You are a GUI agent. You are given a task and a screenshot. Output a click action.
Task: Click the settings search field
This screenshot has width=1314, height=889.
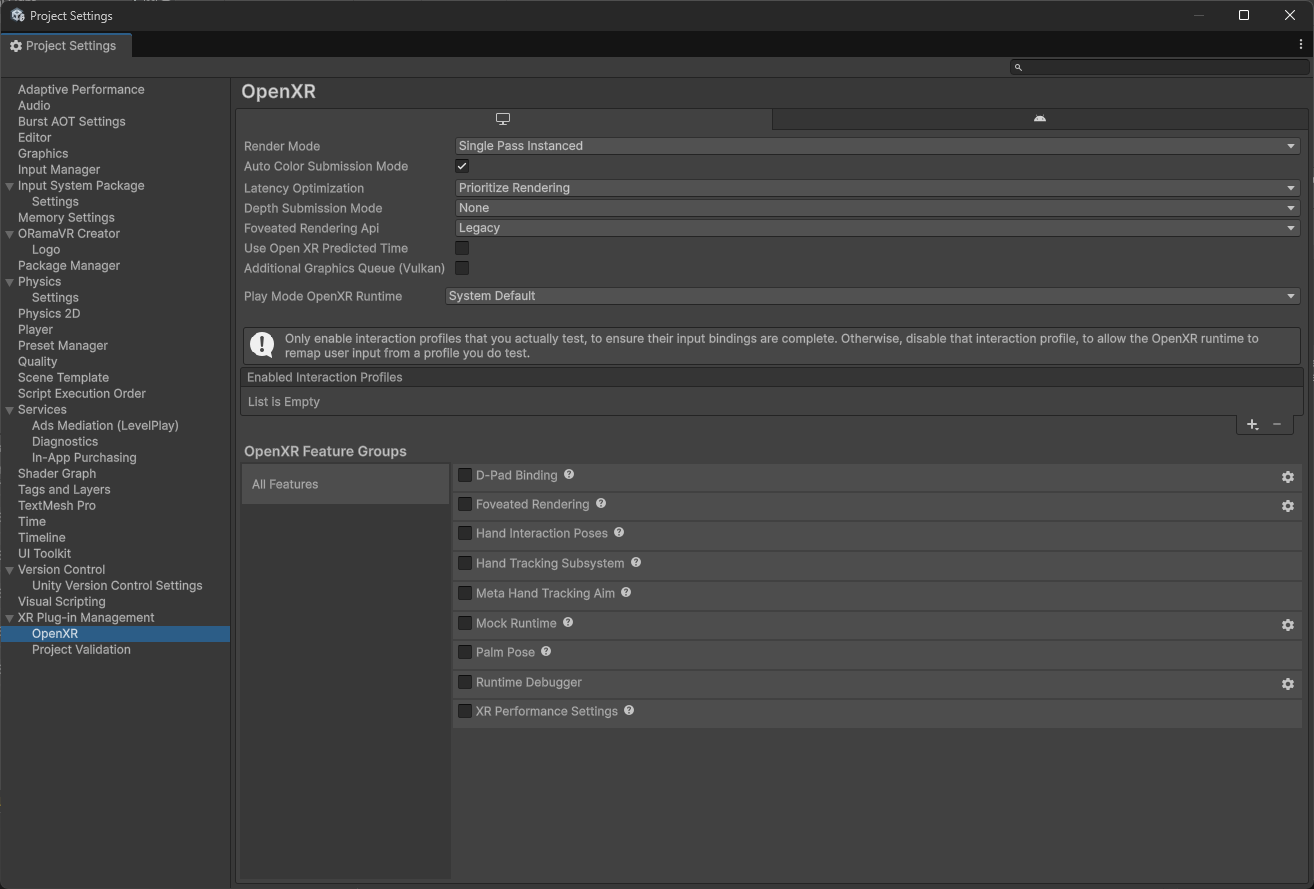1160,67
